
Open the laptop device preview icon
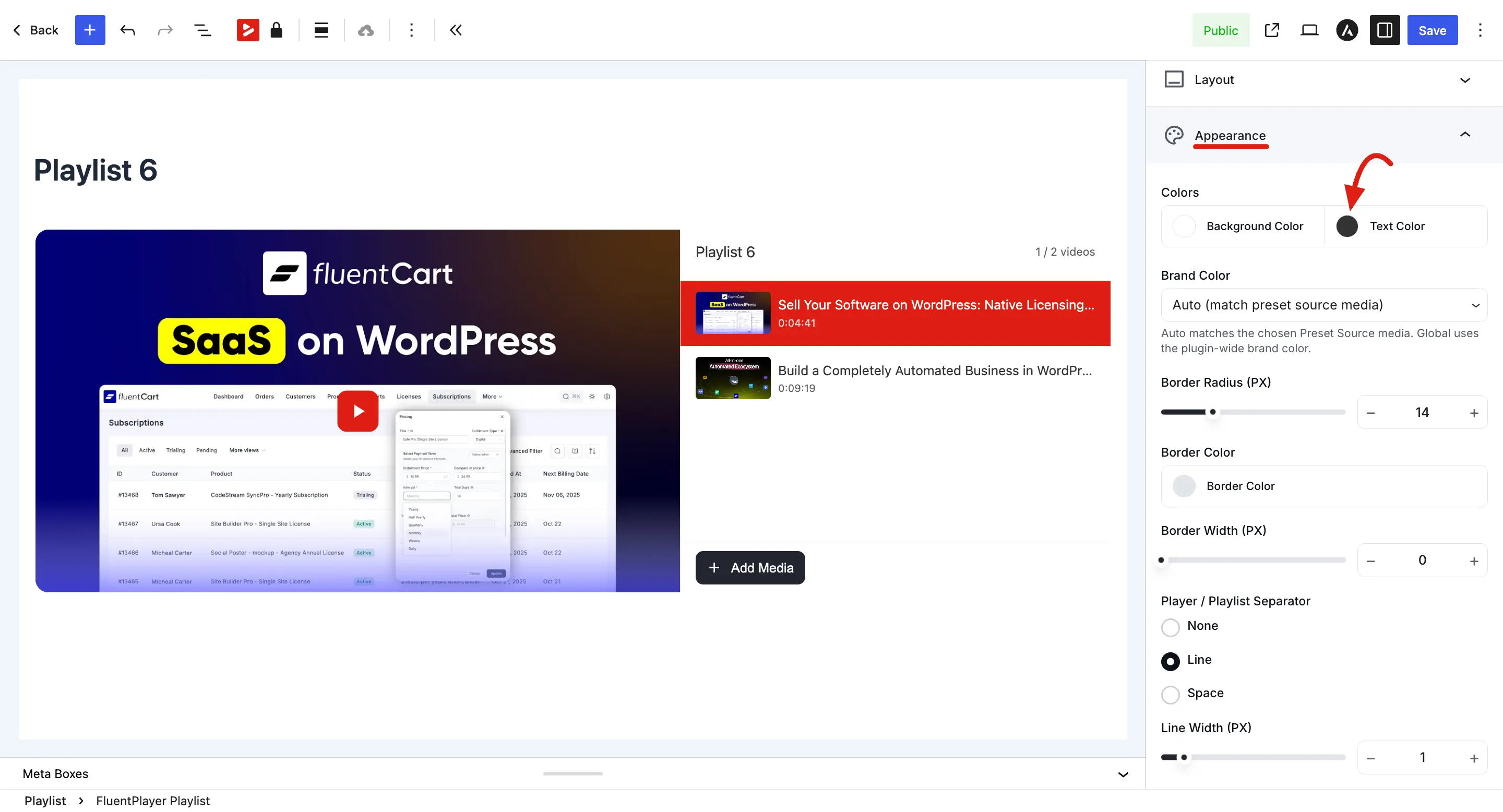click(1309, 30)
